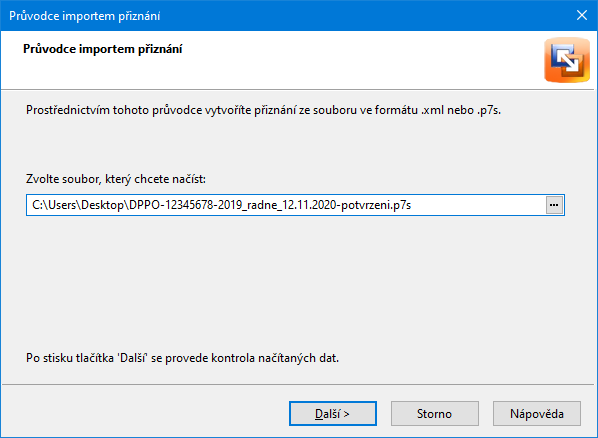Open file browser via the ellipsis button
The image size is (598, 438).
[554, 205]
